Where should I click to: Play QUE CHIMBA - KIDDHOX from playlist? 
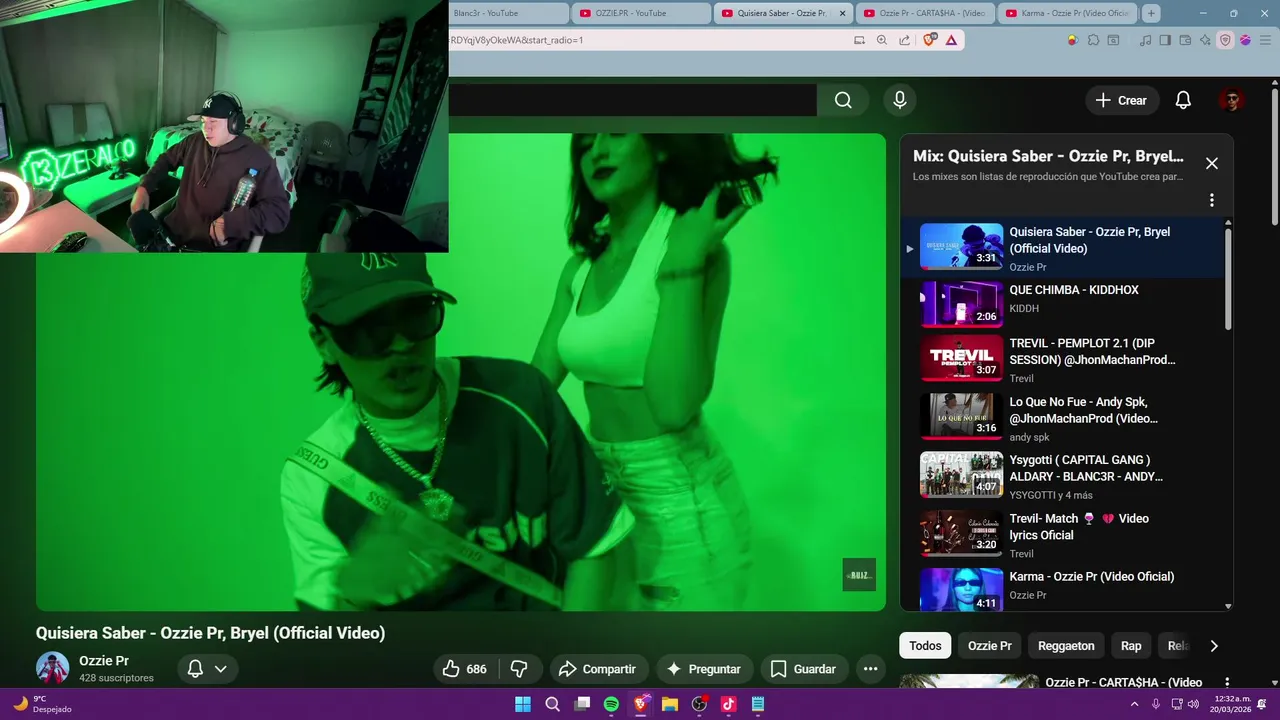[1062, 304]
